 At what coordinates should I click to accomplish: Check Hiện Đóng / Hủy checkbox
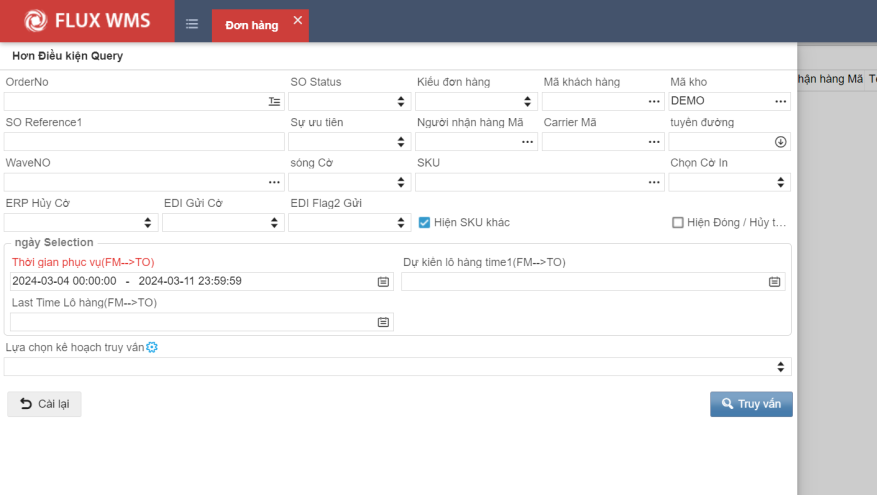[x=677, y=223]
